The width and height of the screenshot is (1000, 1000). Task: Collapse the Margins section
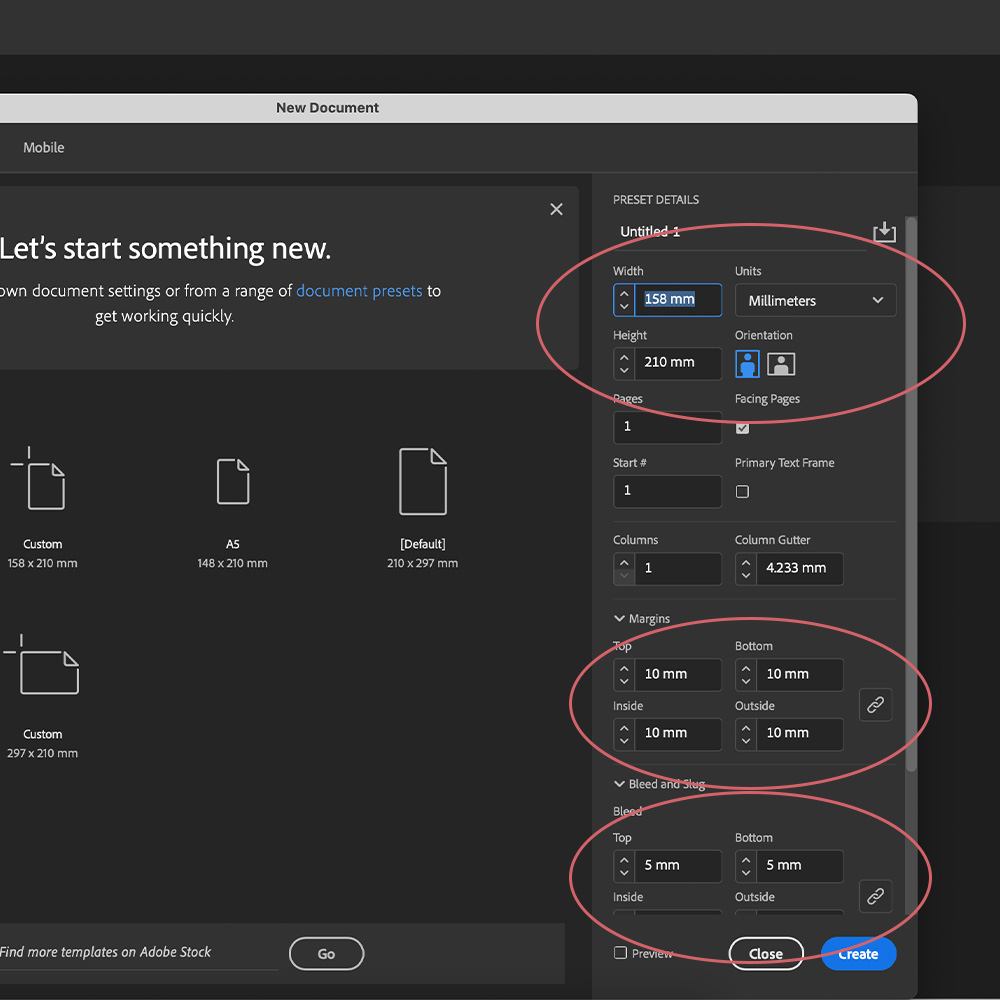coord(619,619)
